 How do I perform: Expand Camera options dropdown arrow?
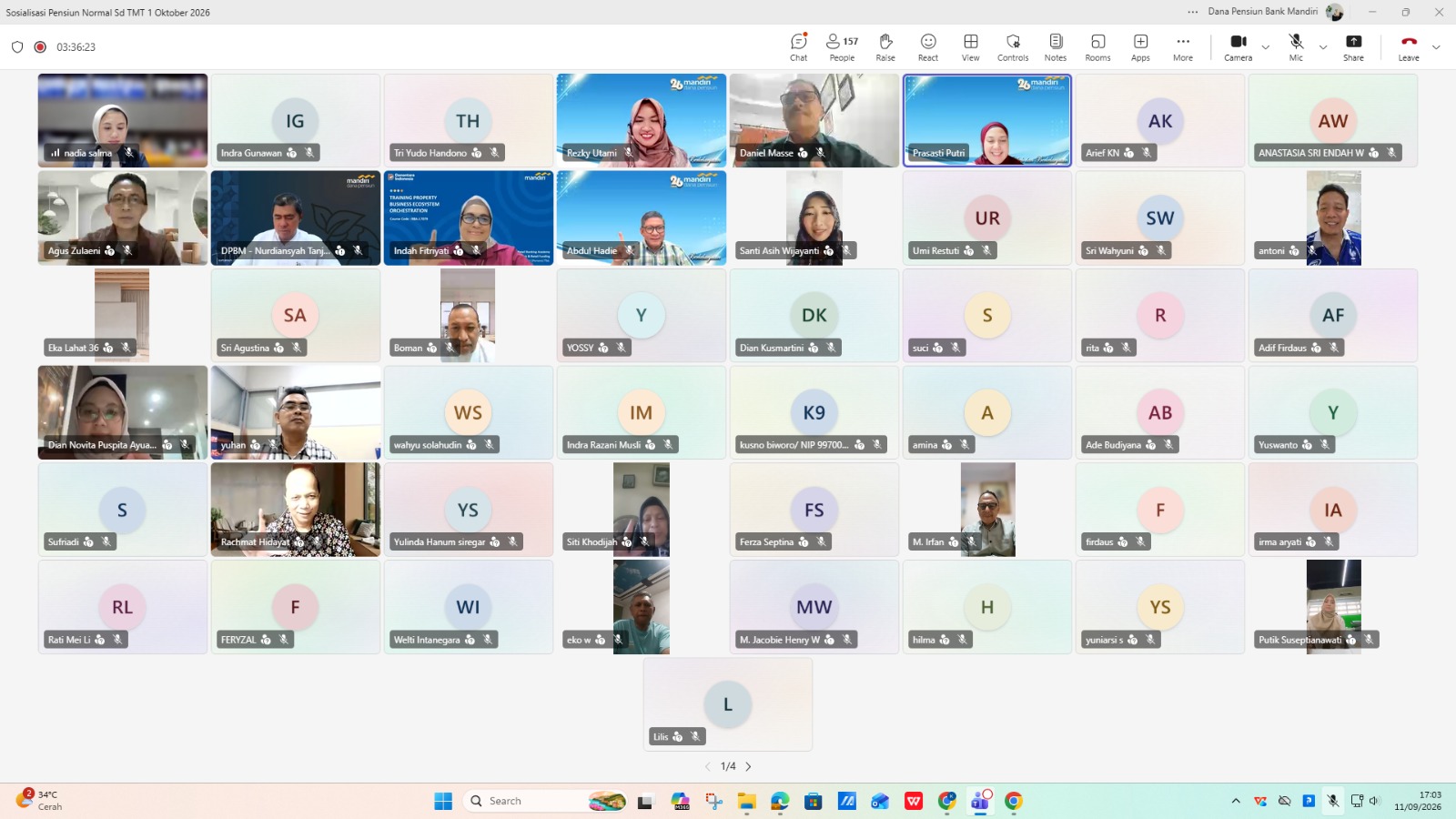coord(1265,47)
